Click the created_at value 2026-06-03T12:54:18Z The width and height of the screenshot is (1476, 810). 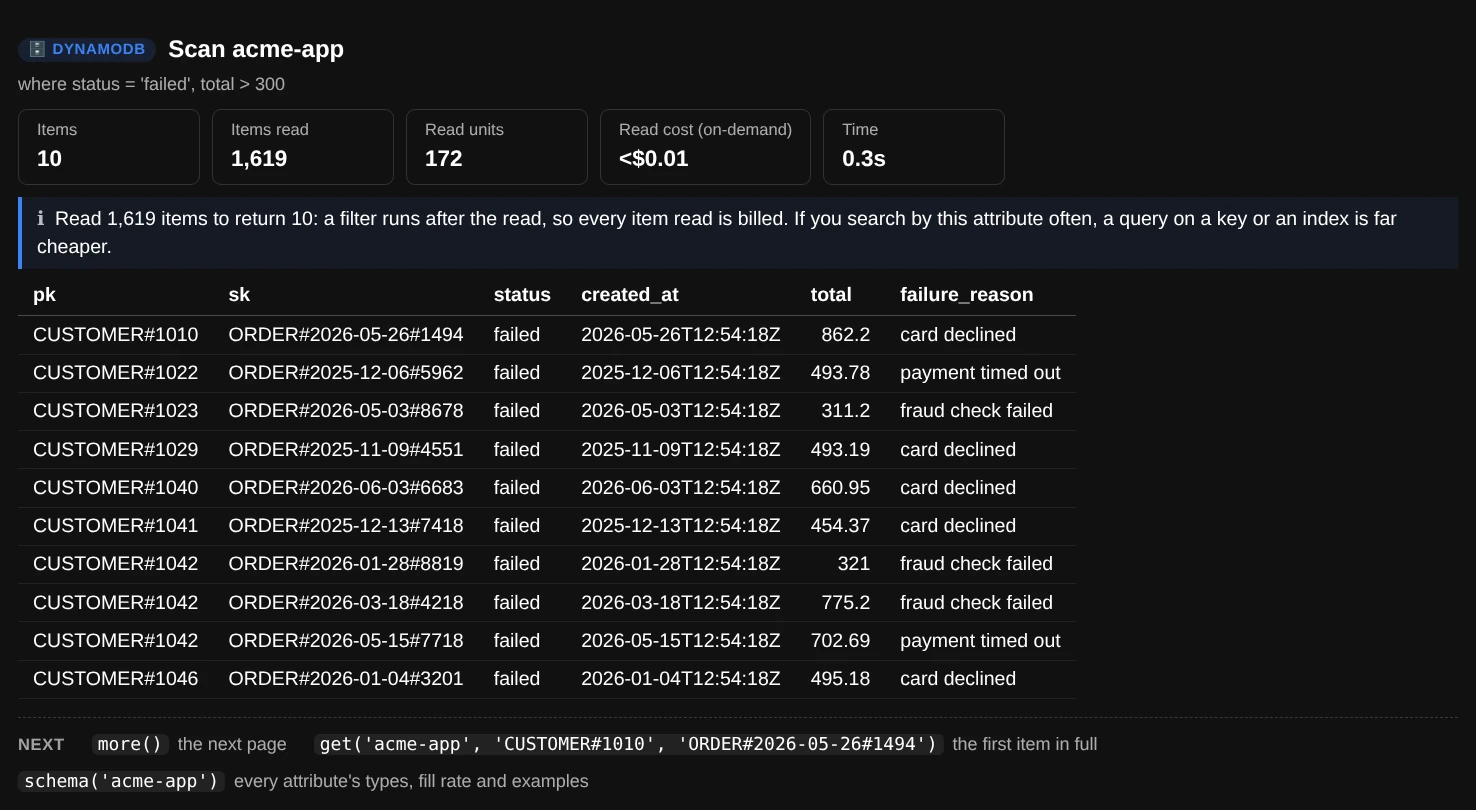pos(681,488)
